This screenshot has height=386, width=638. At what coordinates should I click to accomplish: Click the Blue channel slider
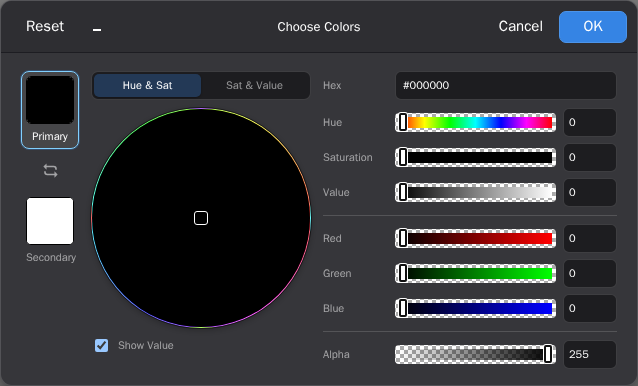[x=475, y=308]
